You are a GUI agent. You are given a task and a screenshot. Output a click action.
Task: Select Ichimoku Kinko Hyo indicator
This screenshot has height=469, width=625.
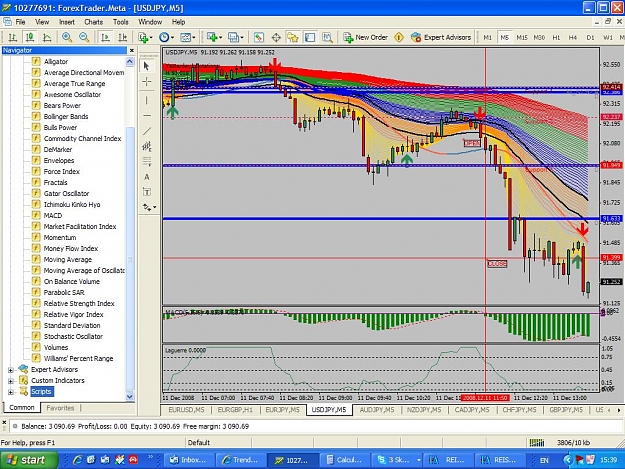click(72, 204)
